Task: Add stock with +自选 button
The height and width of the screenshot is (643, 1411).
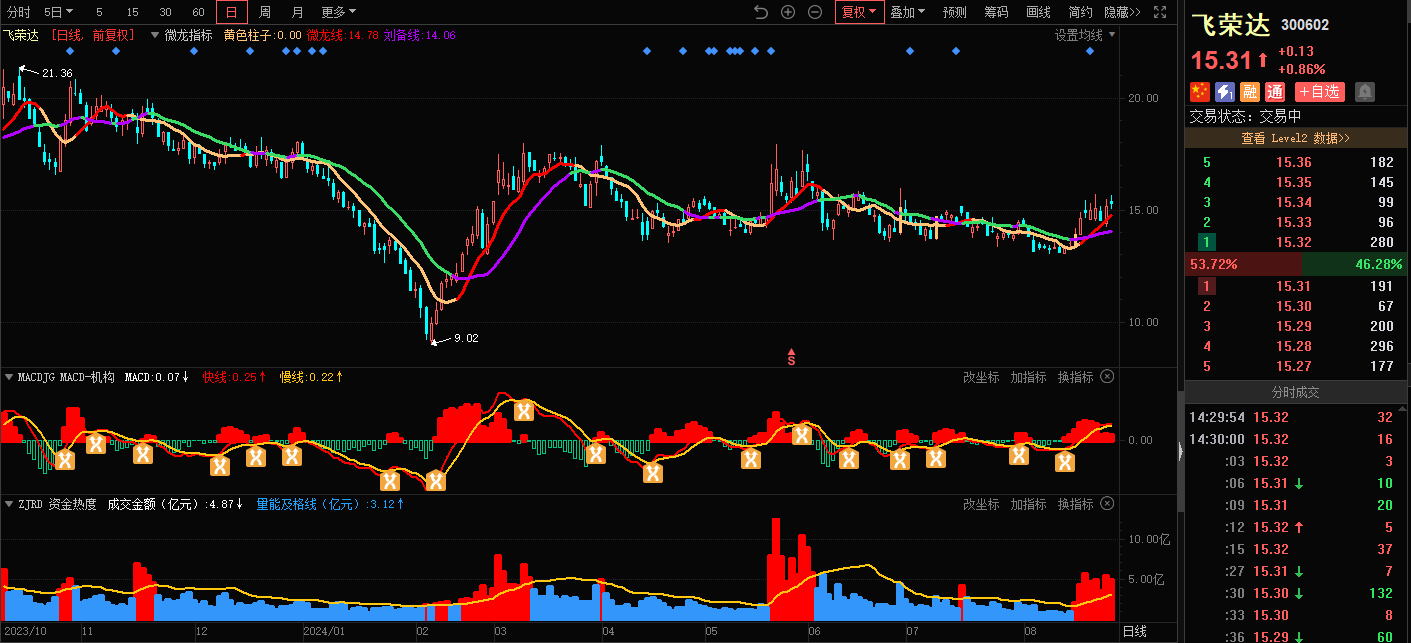Action: click(1319, 92)
